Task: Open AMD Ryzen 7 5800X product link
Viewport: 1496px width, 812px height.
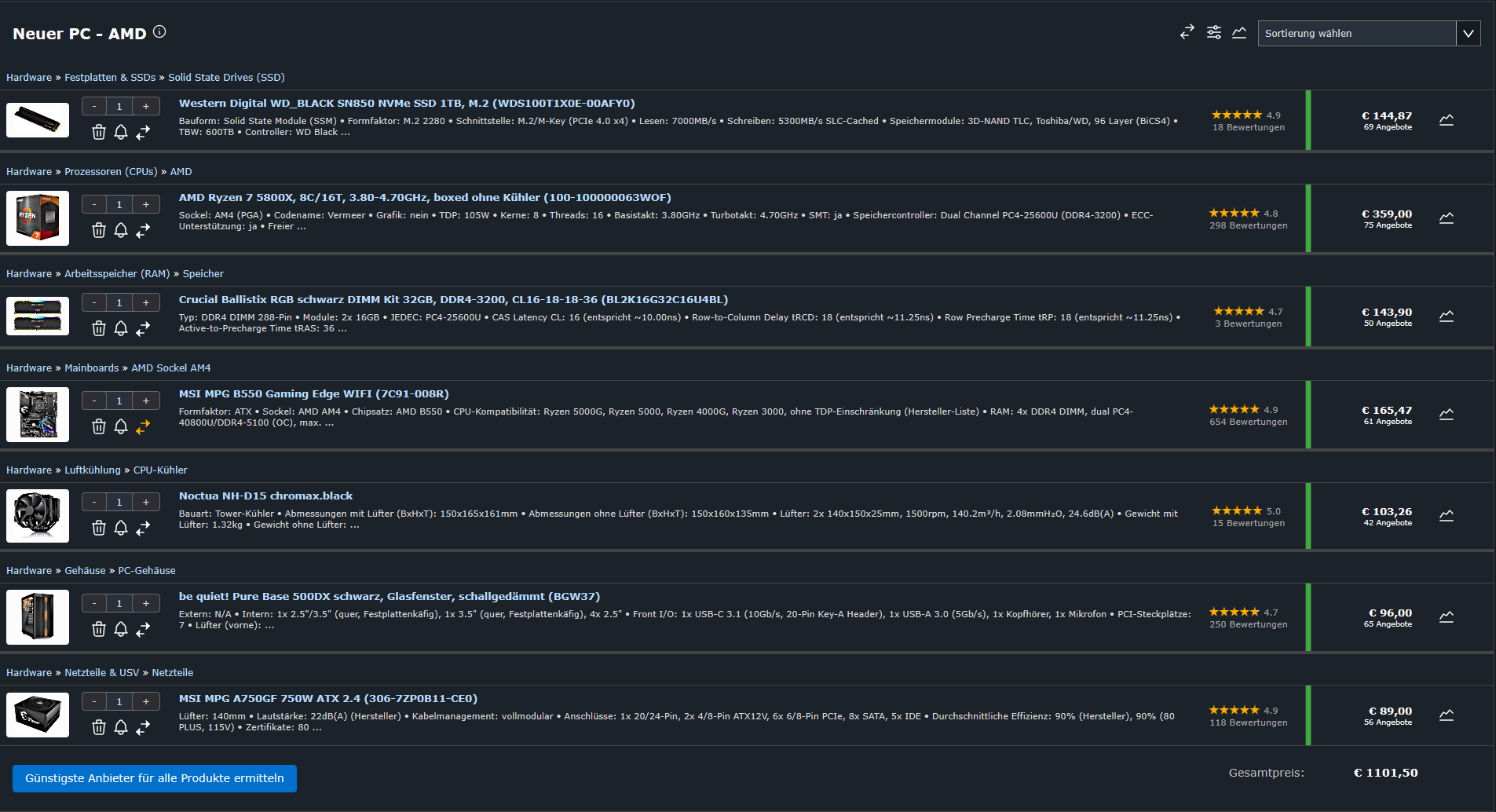Action: (x=425, y=197)
